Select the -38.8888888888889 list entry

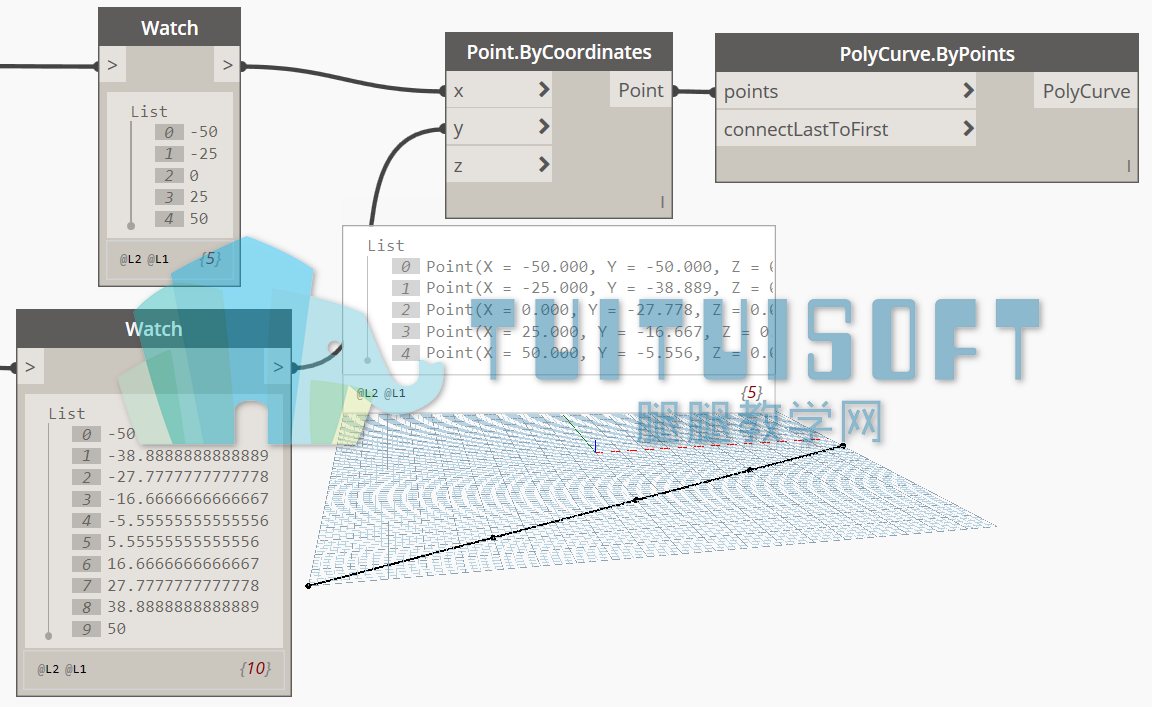pos(188,456)
